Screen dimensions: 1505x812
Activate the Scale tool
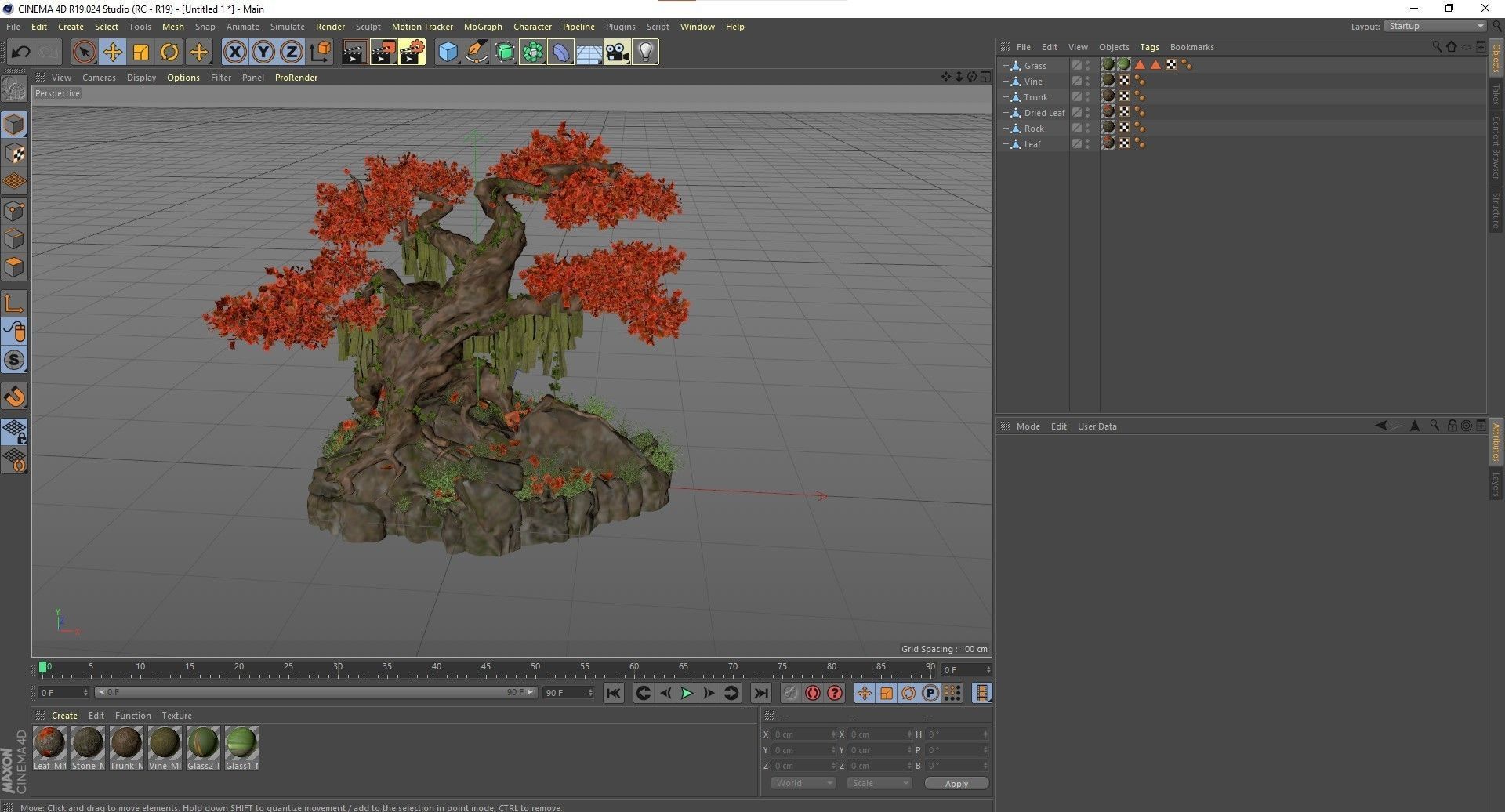tap(141, 53)
